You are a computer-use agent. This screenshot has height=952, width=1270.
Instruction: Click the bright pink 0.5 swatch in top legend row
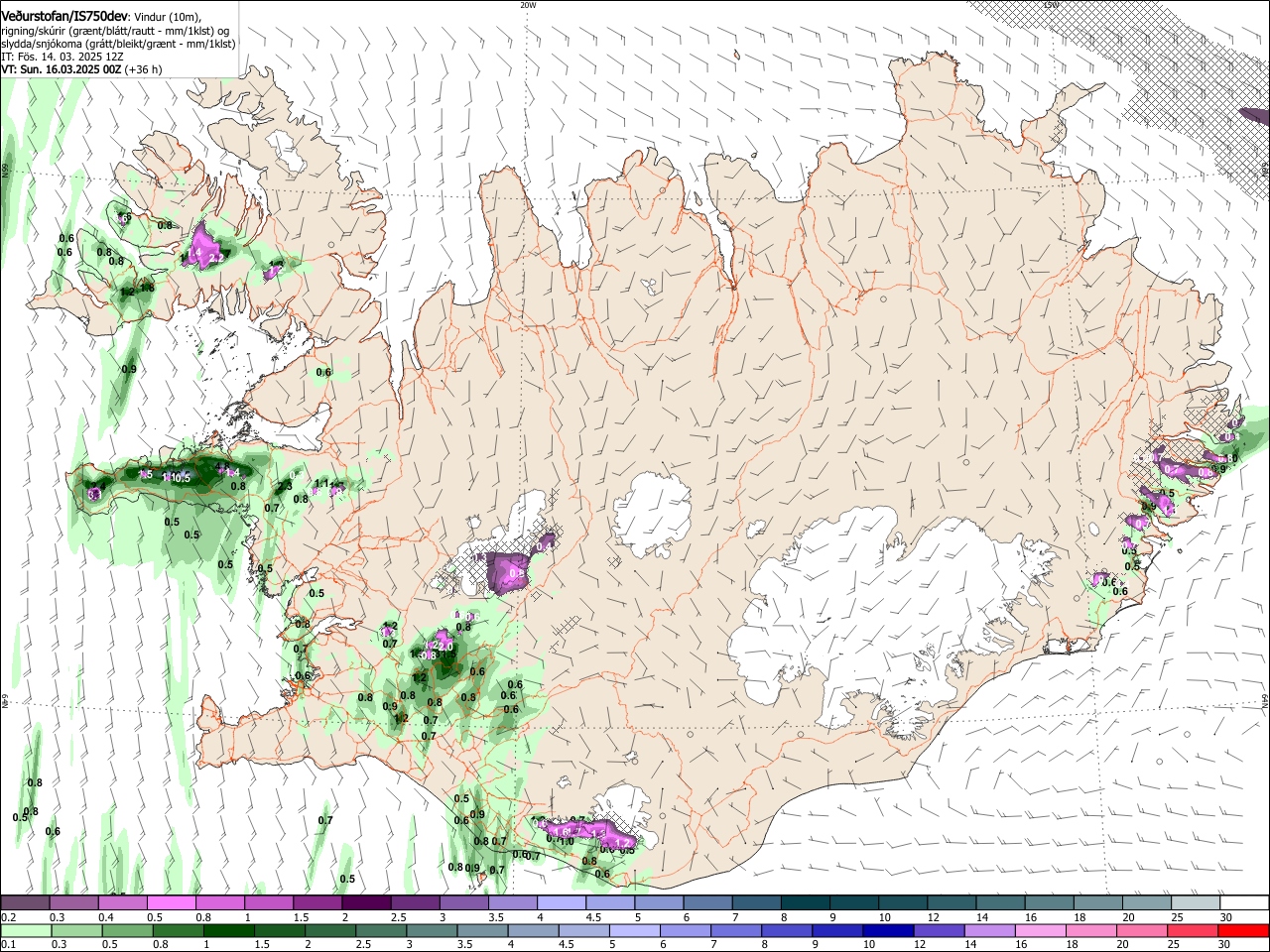171,903
